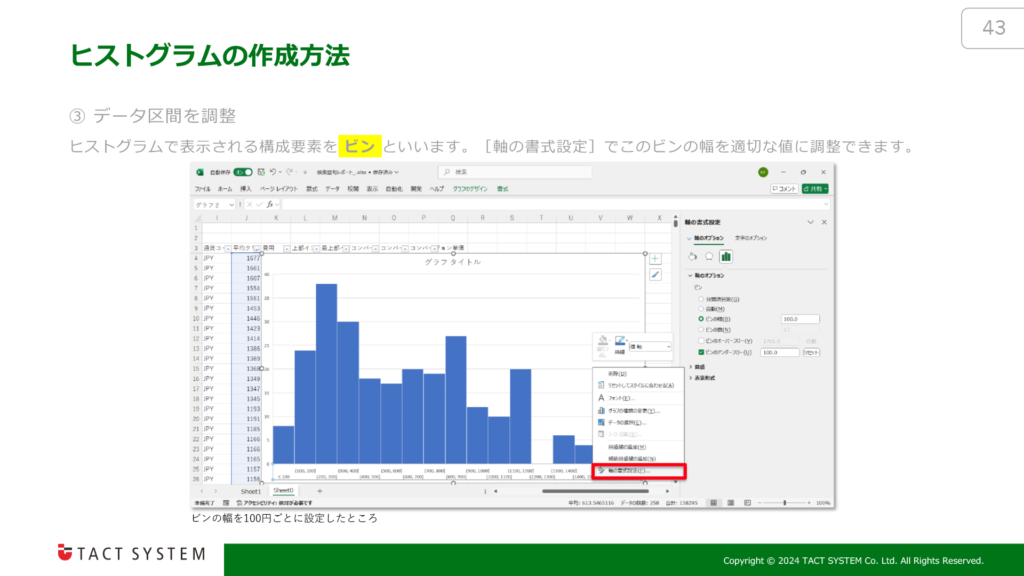Click the Excel search box

pos(515,172)
